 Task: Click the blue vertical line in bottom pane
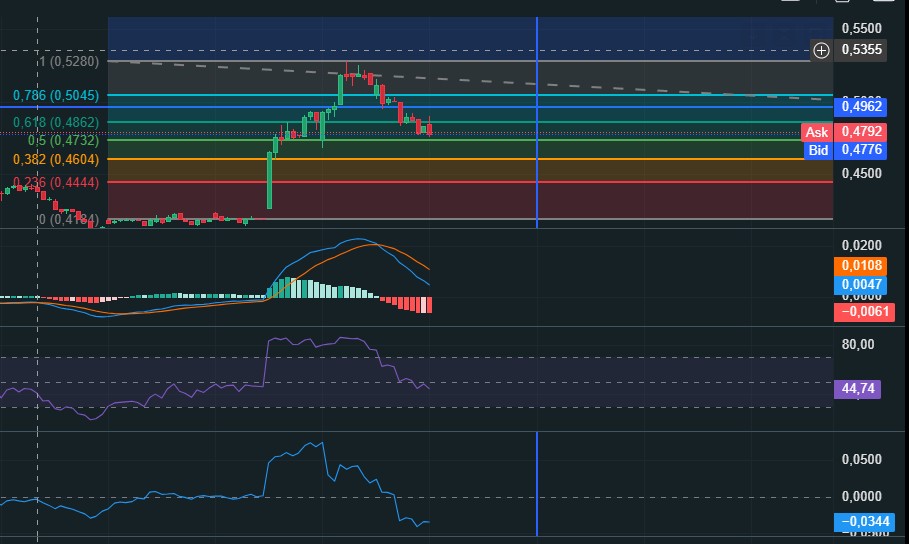537,484
